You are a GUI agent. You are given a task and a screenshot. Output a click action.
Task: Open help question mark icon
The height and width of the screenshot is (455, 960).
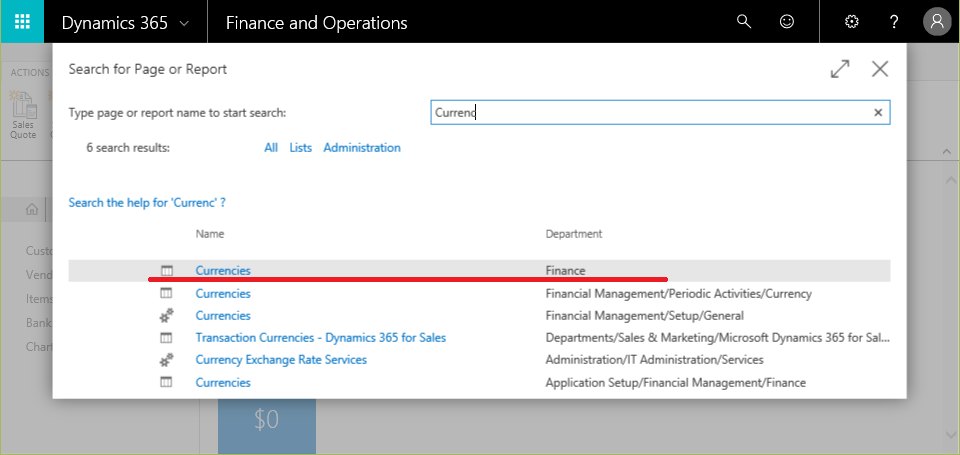click(894, 22)
